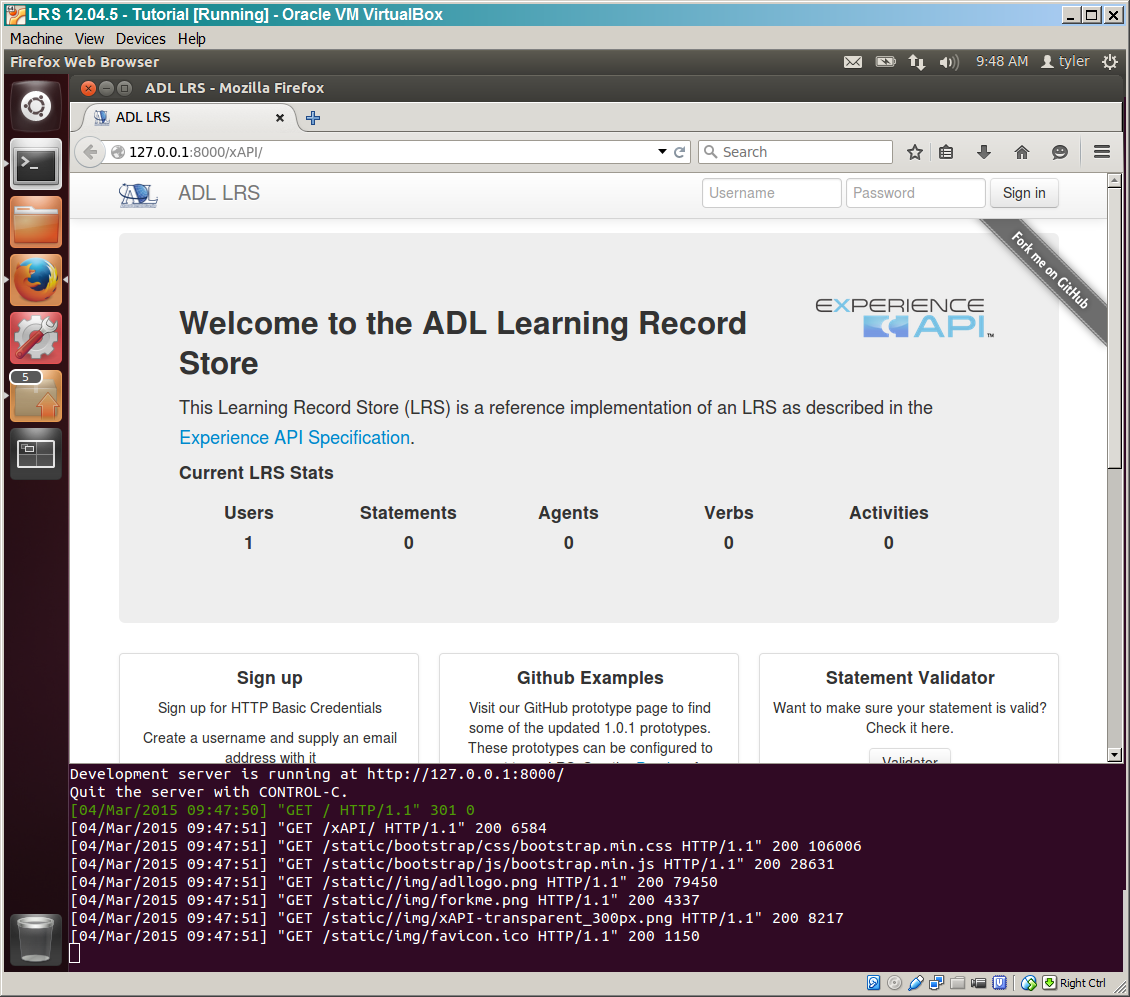This screenshot has height=997, width=1130.
Task: Open the battery indicator menu
Action: (885, 62)
